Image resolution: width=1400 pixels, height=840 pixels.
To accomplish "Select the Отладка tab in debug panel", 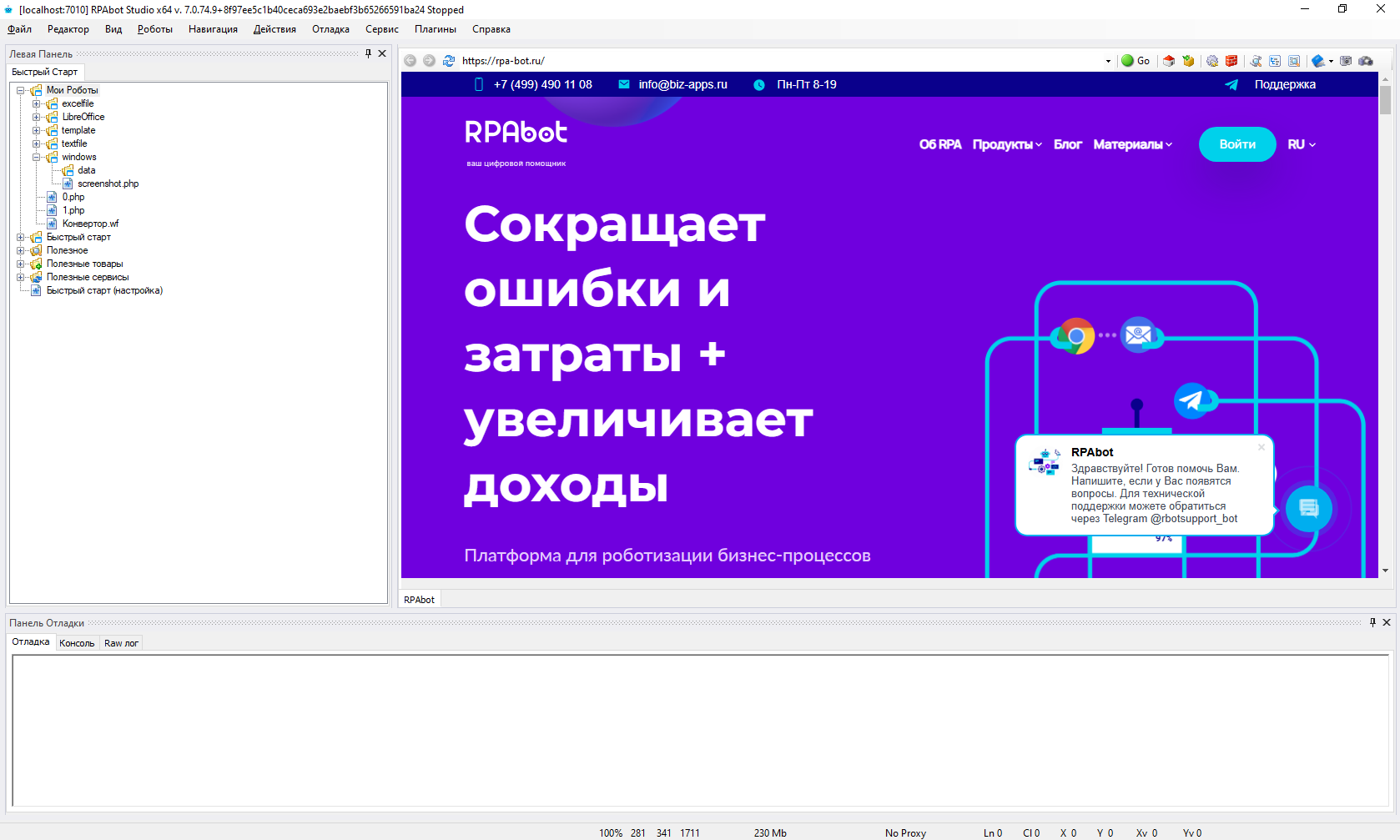I will pos(31,642).
